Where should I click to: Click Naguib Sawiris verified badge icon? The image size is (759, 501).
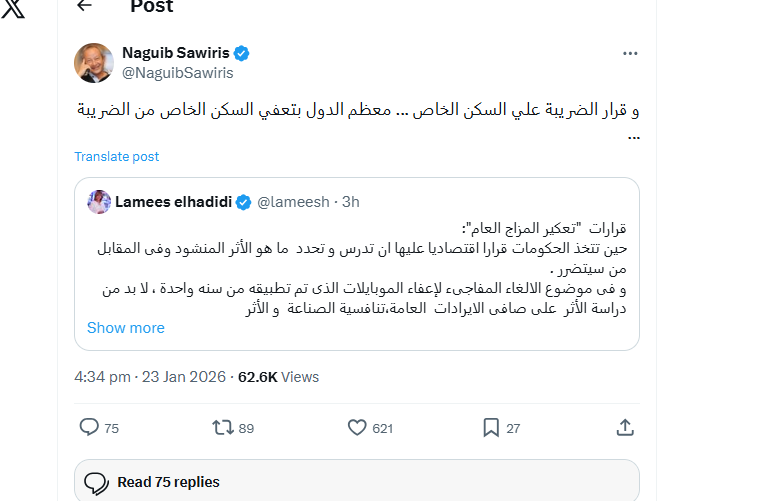pyautogui.click(x=241, y=53)
